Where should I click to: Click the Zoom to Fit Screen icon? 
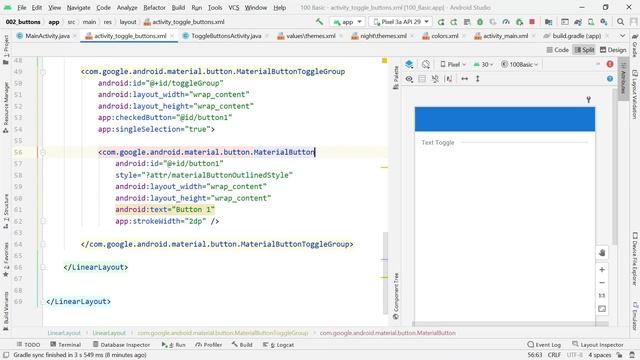tap(602, 309)
